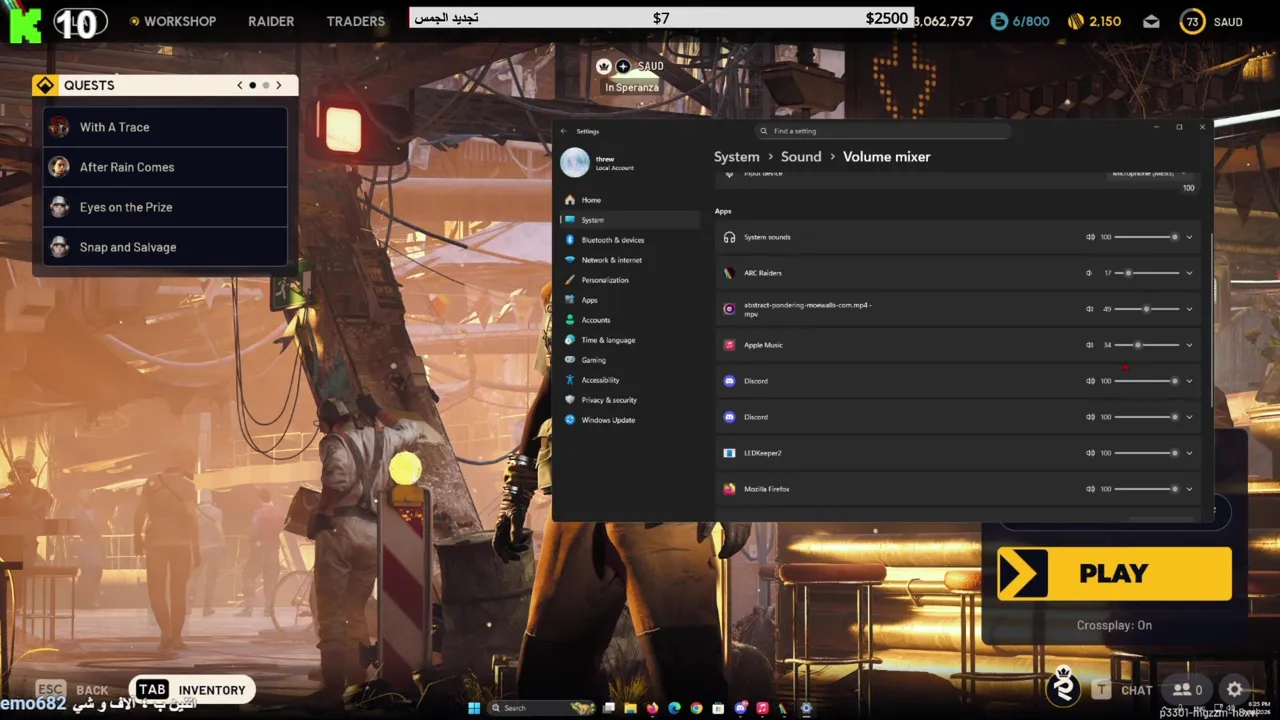Mute ARC Raiders in the volume mixer

click(1090, 273)
